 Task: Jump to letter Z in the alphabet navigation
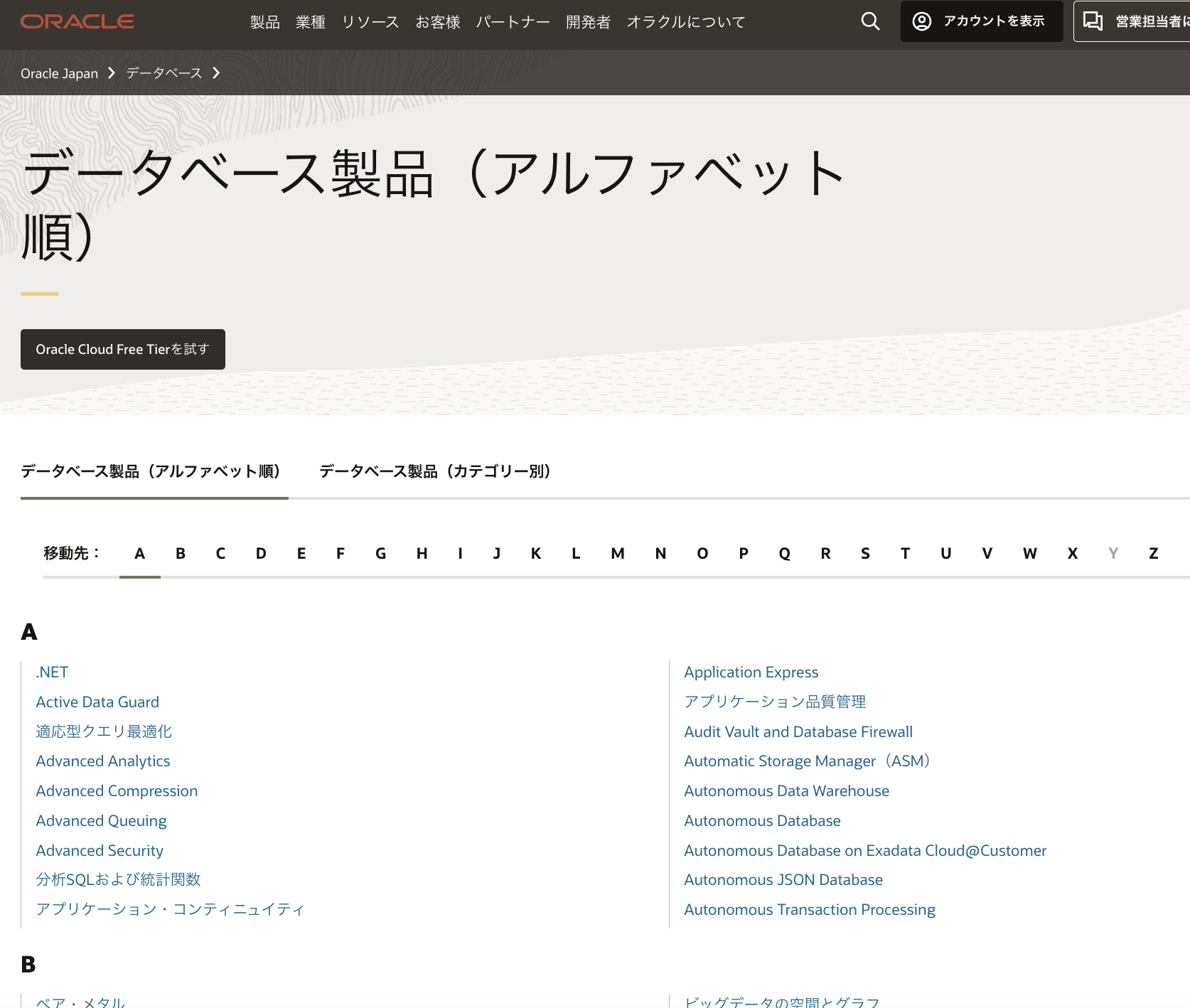(x=1153, y=553)
